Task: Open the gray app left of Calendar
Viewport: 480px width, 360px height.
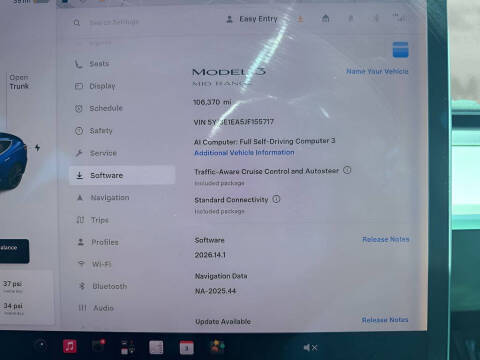Action: pos(156,347)
